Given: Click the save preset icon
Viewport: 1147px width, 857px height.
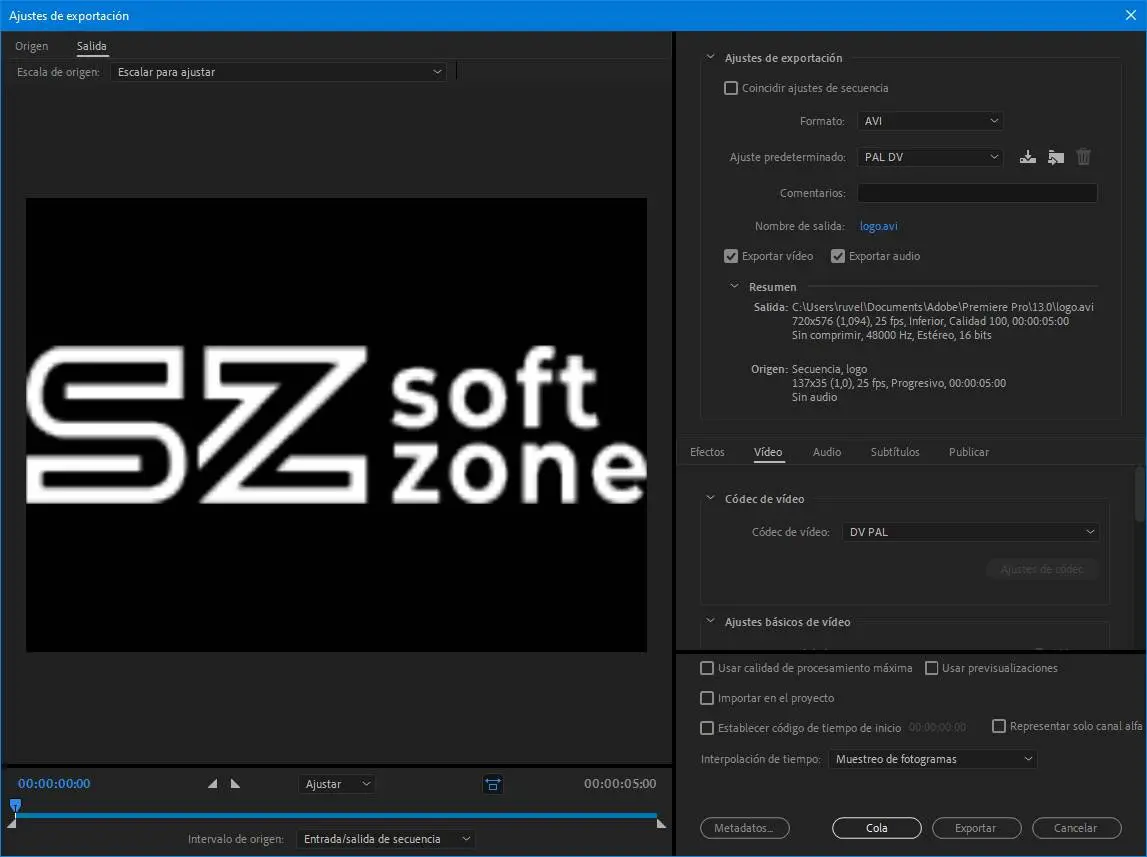Looking at the screenshot, I should (x=1027, y=157).
